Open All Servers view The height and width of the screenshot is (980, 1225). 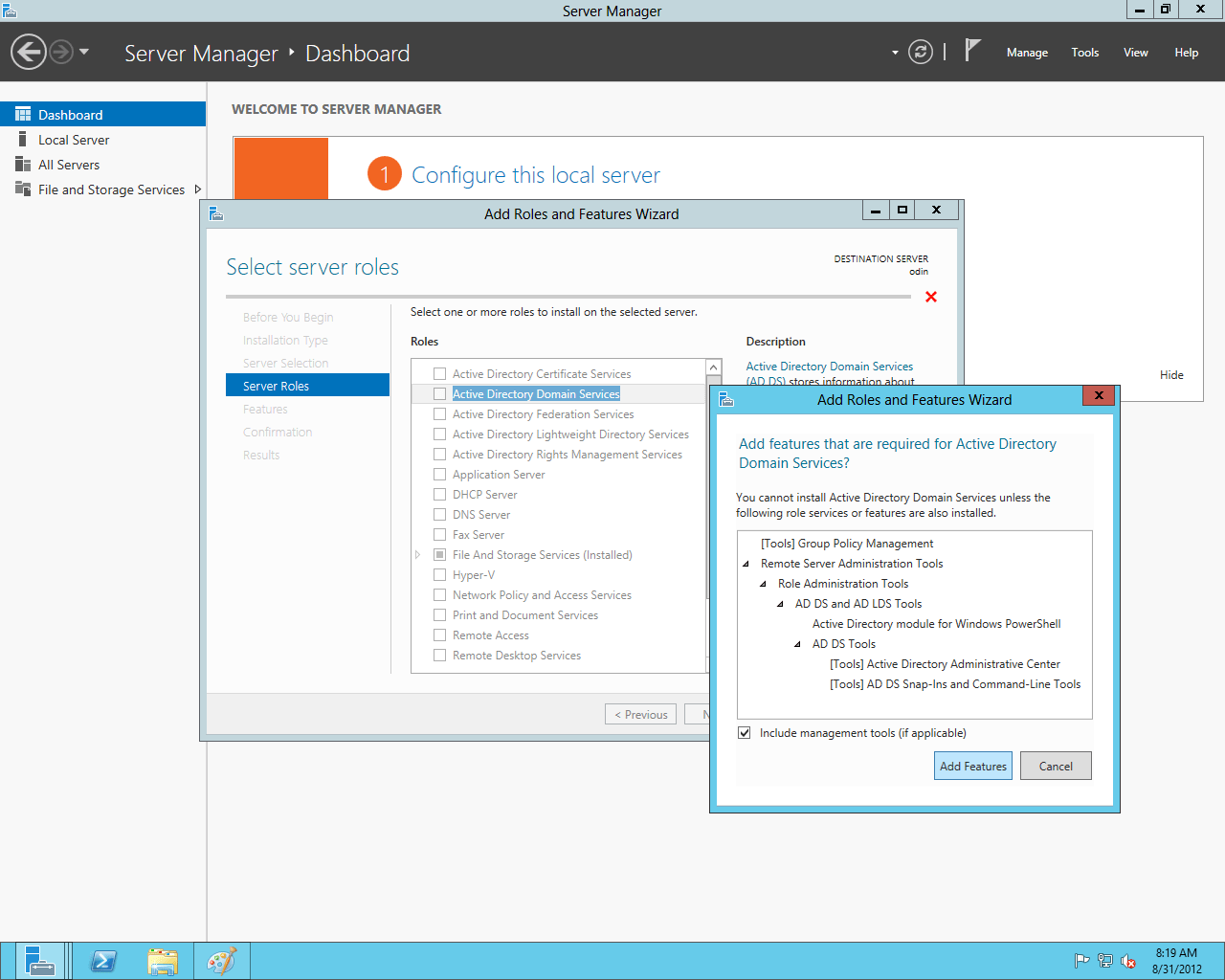pos(69,165)
